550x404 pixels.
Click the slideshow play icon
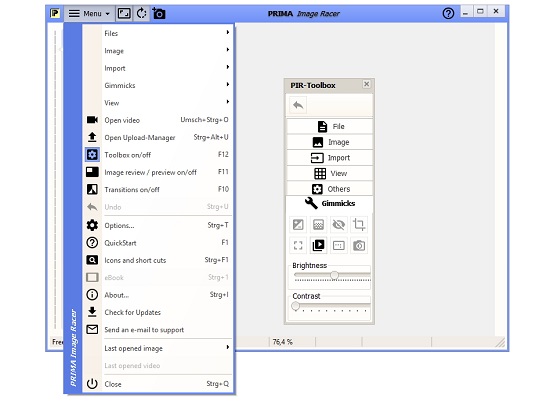[318, 245]
